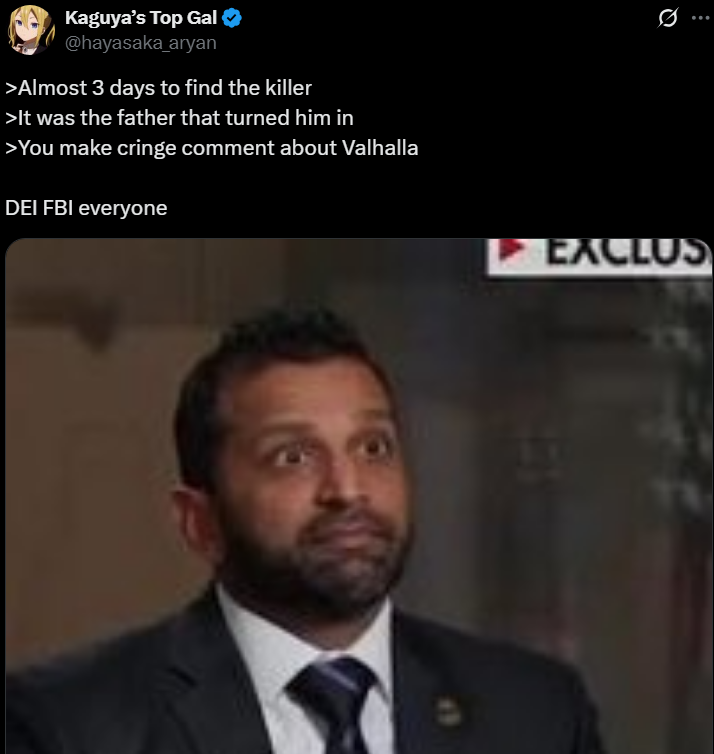Open Grok explain icon beside more menu
714x754 pixels.
click(668, 18)
